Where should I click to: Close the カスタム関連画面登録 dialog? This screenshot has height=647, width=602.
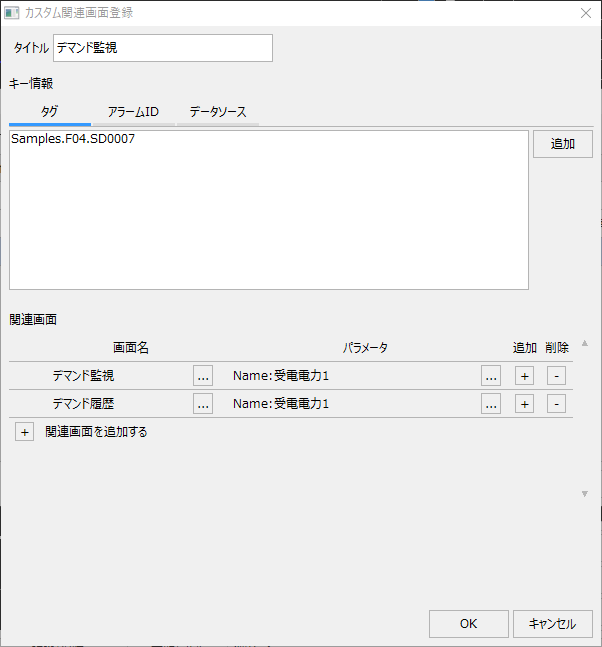585,13
